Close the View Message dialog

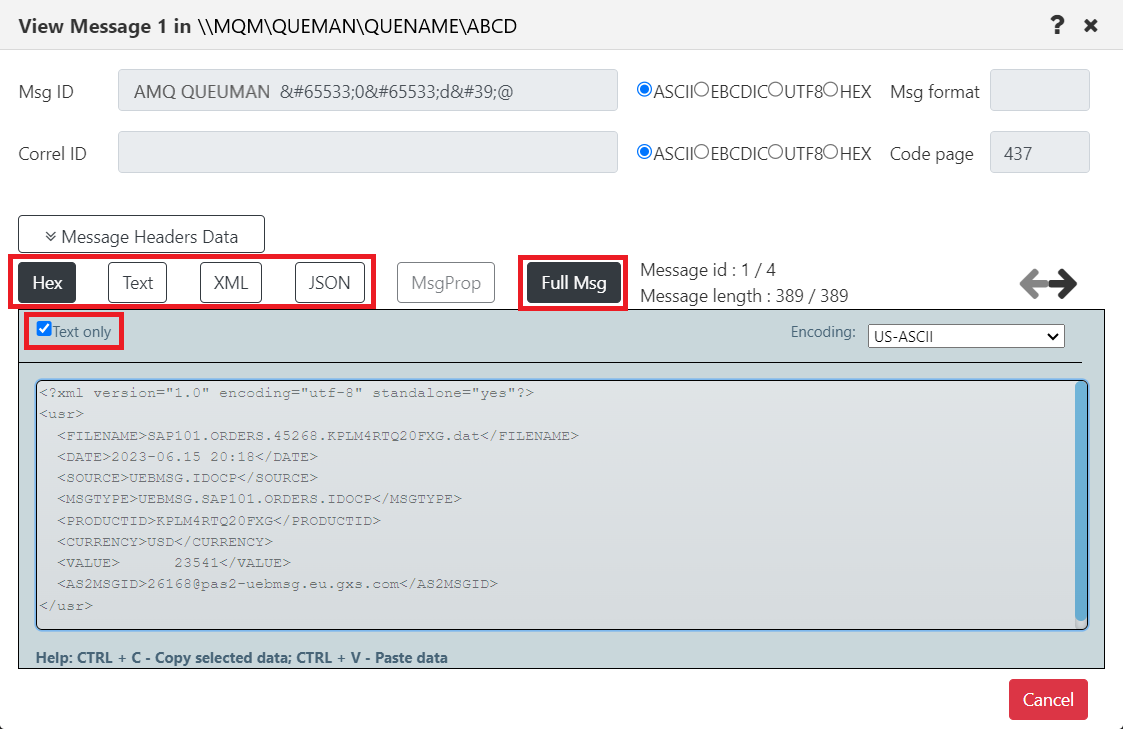click(x=1091, y=26)
